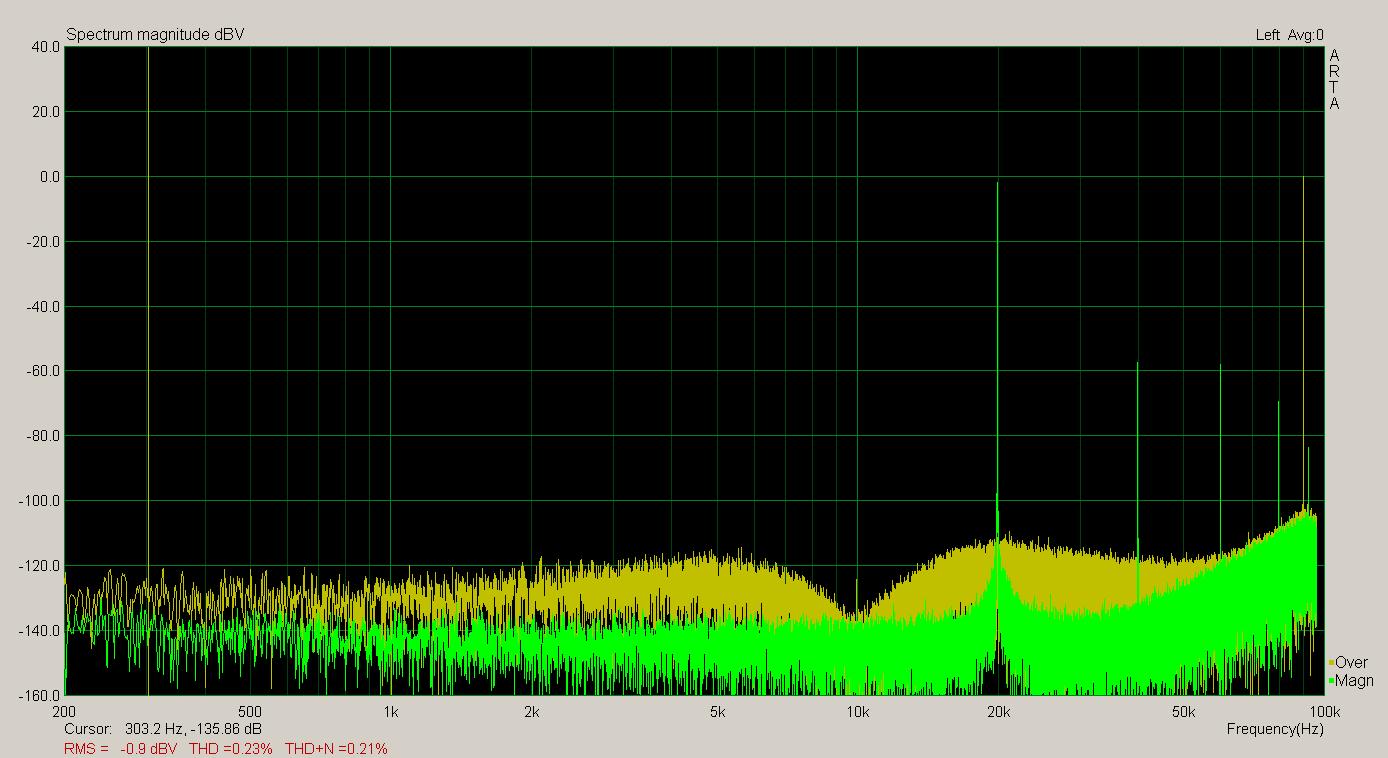The image size is (1388, 758).
Task: Click the vertical "ARTA" label
Action: click(1334, 79)
